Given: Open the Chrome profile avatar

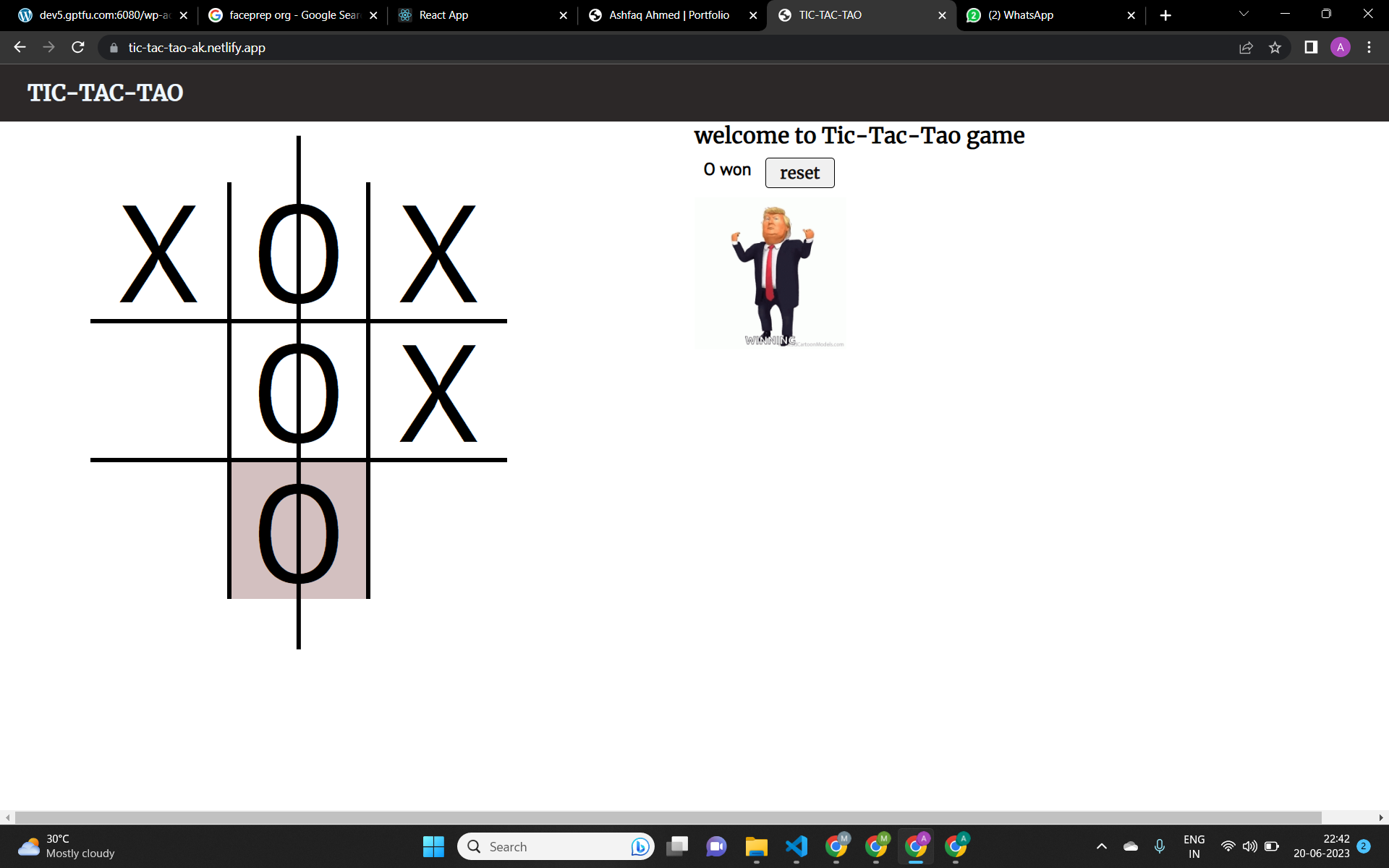Looking at the screenshot, I should [x=1340, y=47].
